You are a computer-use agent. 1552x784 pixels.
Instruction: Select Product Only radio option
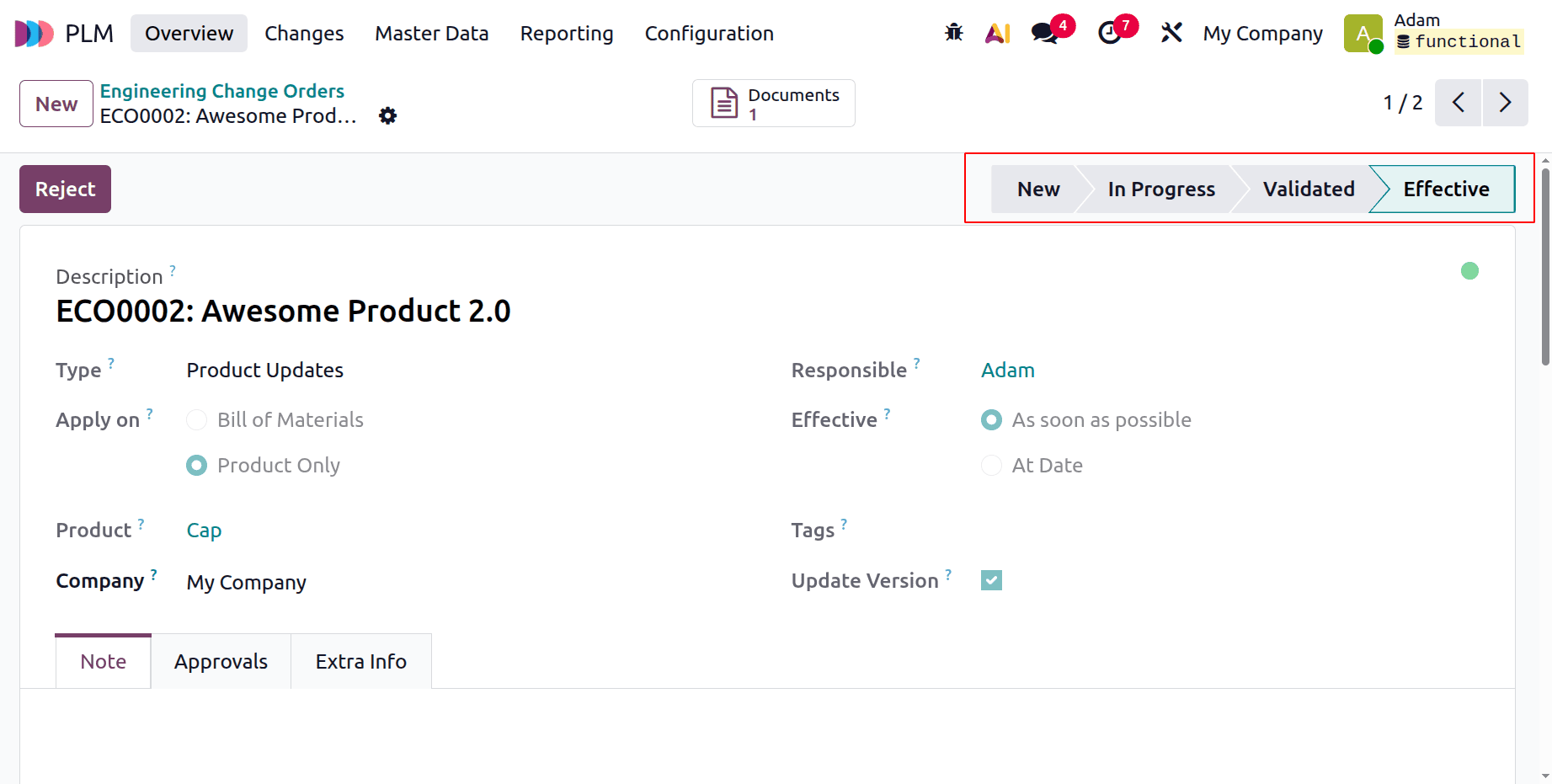pyautogui.click(x=196, y=465)
